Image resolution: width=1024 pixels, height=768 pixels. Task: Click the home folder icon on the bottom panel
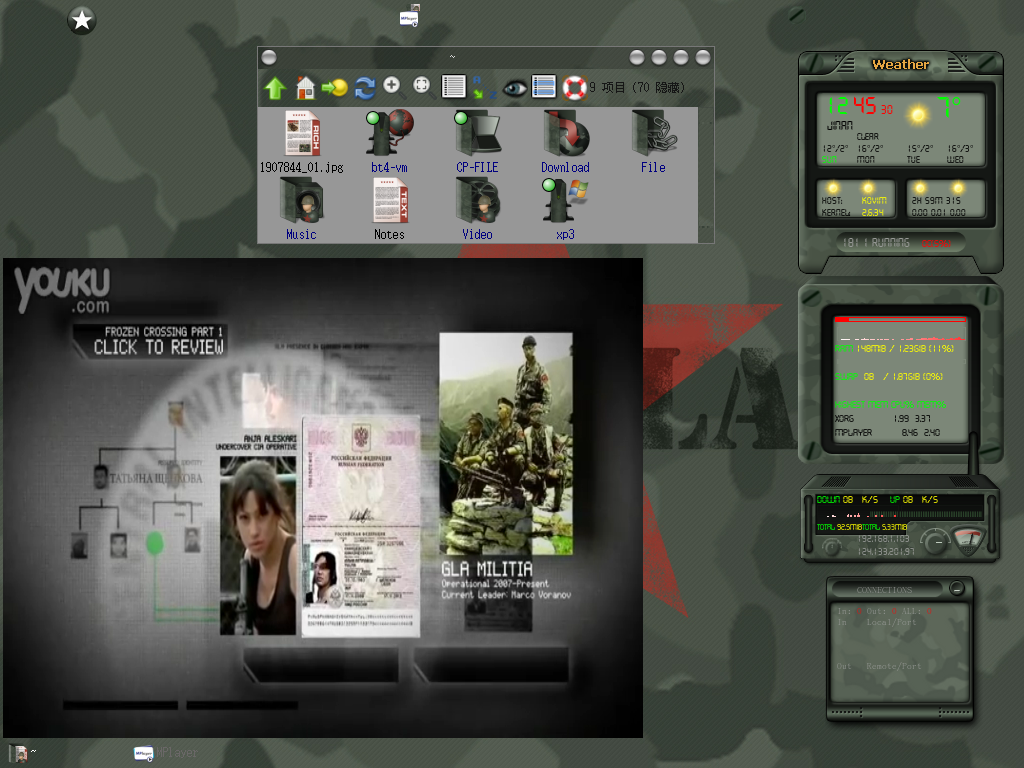coord(18,753)
